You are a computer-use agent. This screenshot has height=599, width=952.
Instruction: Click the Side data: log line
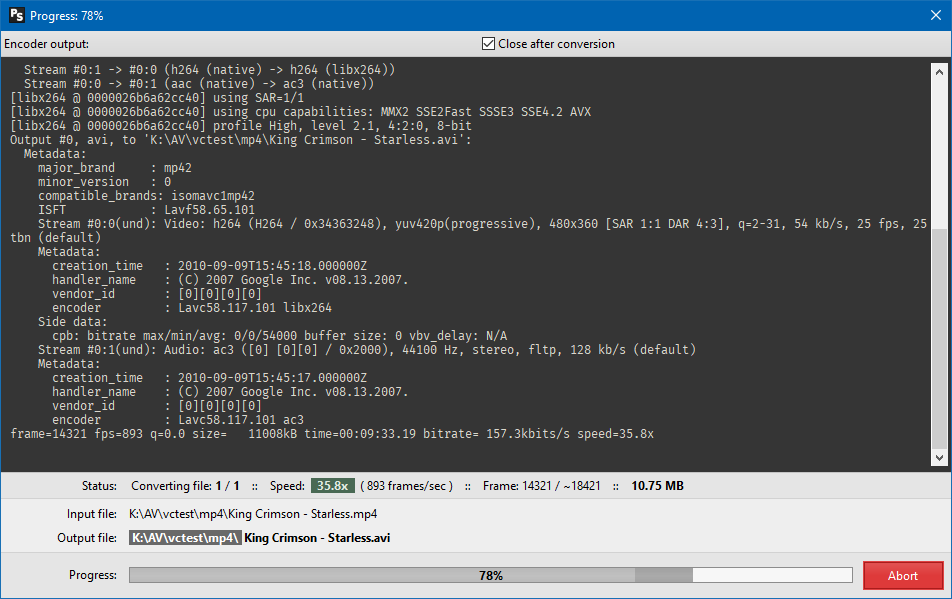click(72, 322)
